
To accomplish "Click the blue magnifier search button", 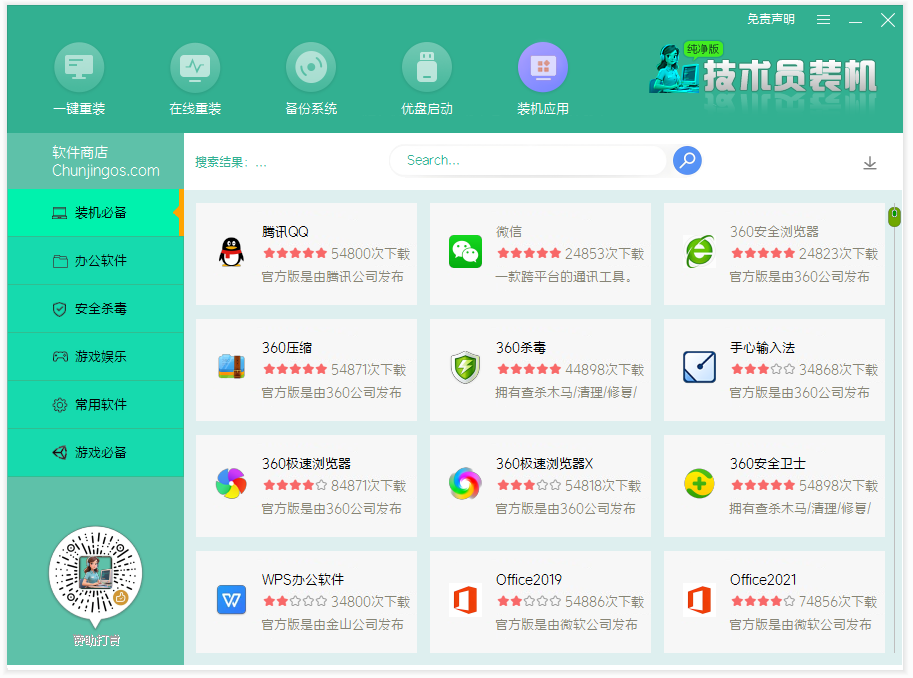I will pos(687,160).
